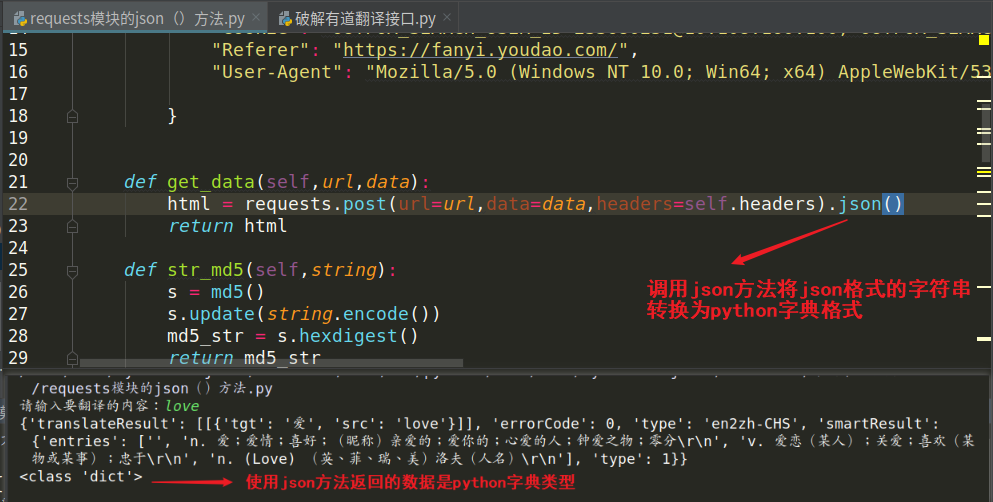This screenshot has height=502, width=993.
Task: Click Python file icon on requests模块的json tab
Action: pyautogui.click(x=20, y=19)
